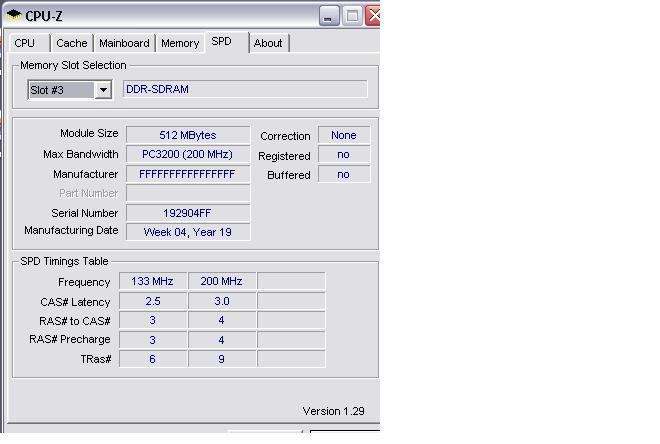Click the 133 MHz frequency cell
The image size is (660, 444).
tap(153, 281)
